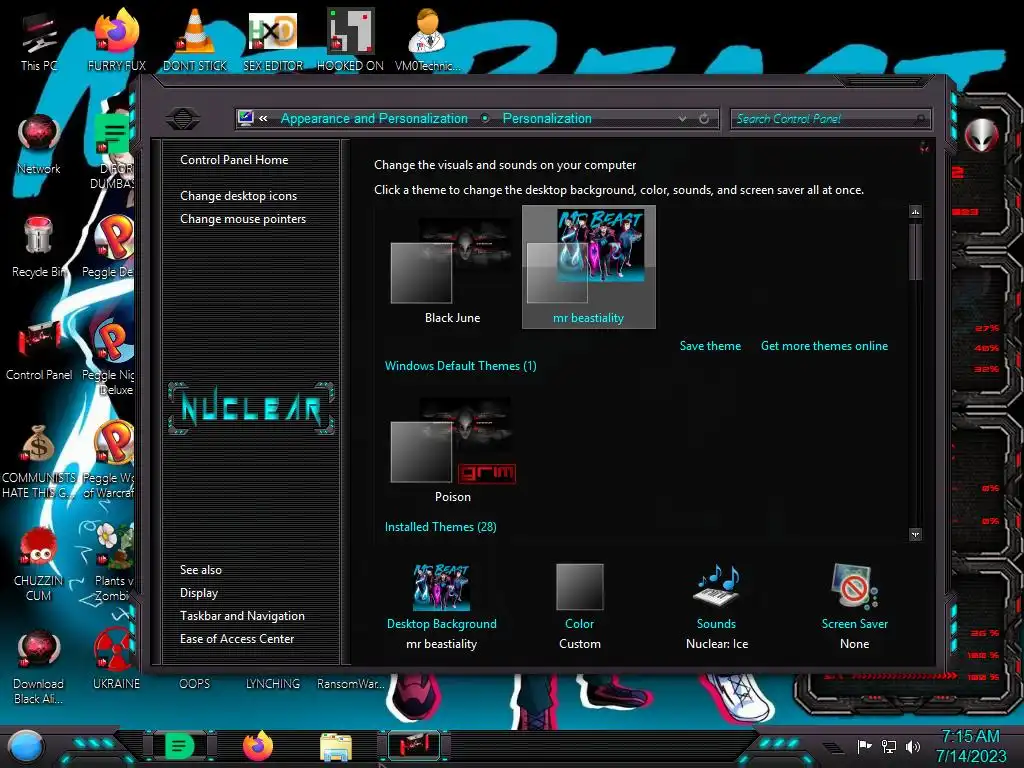This screenshot has height=768, width=1024.
Task: Launch Firefox from the taskbar
Action: coord(257,746)
